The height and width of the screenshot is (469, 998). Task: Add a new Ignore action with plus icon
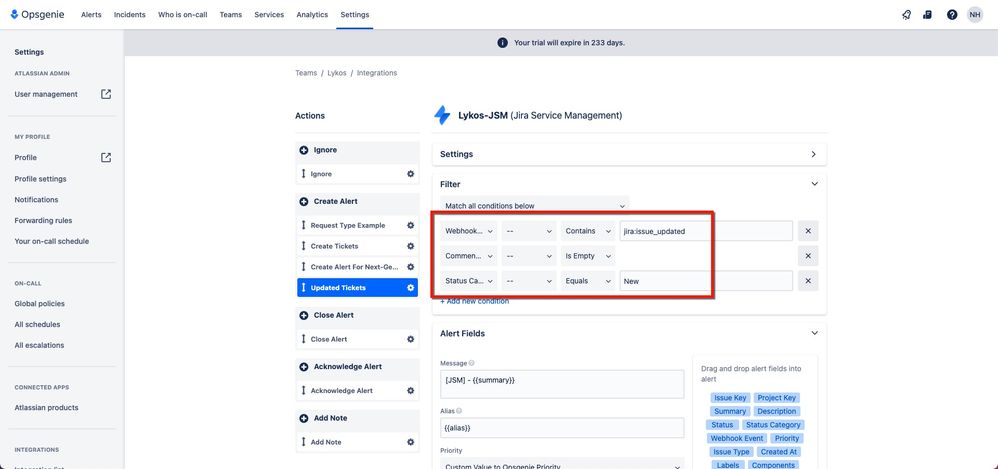(x=304, y=150)
